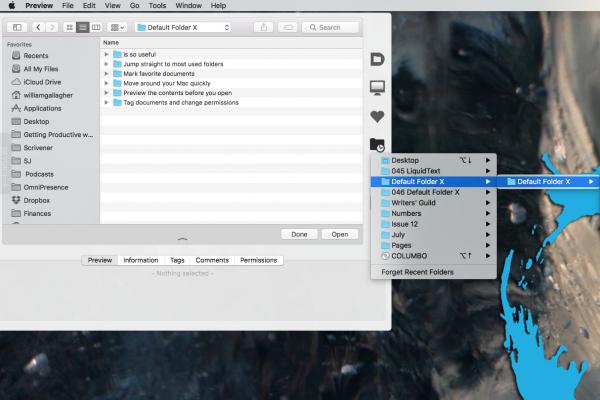Choose Issue 12 in recent folders
The width and height of the screenshot is (600, 400).
click(434, 224)
